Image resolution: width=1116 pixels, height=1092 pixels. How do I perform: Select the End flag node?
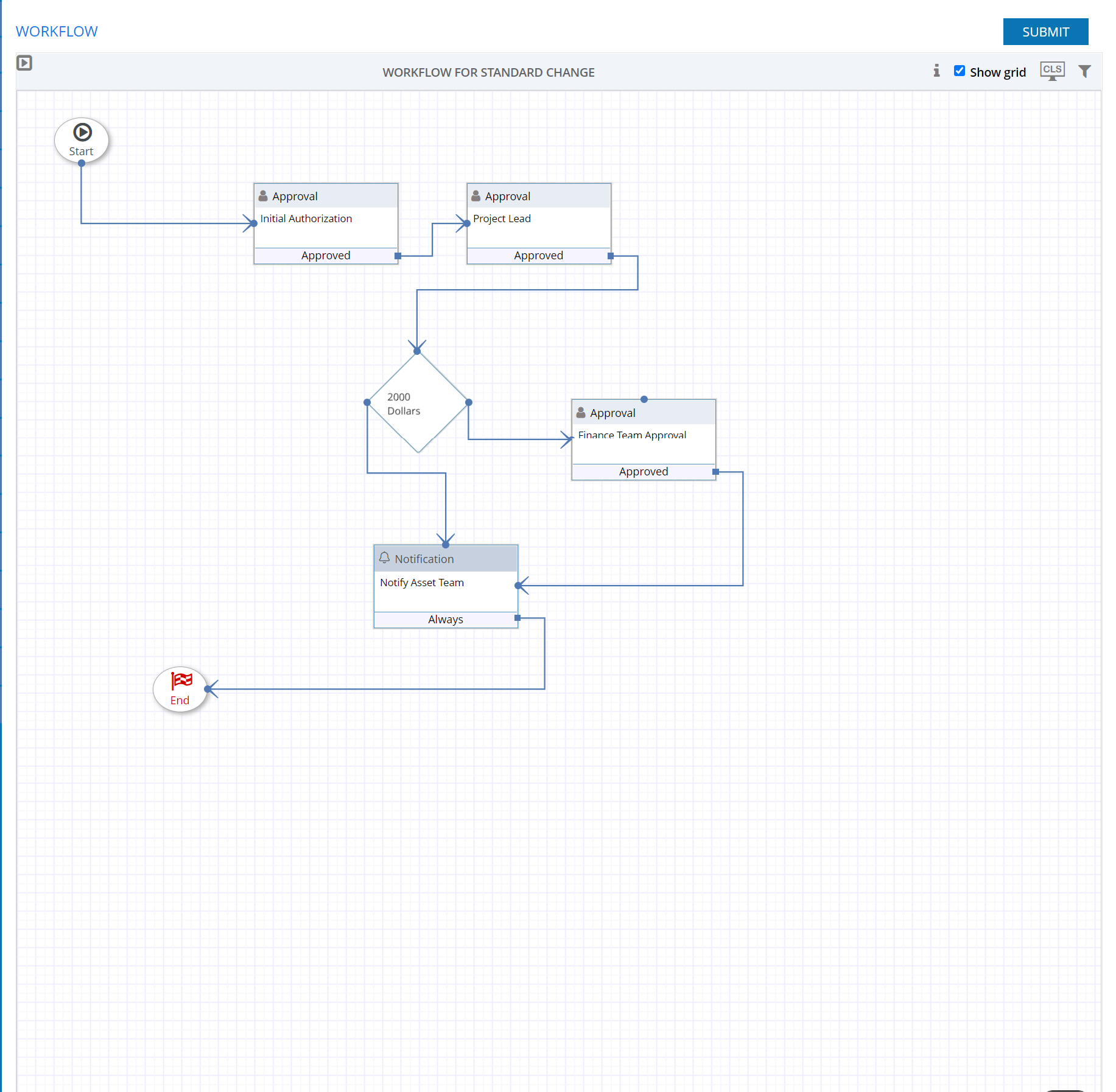(x=180, y=689)
